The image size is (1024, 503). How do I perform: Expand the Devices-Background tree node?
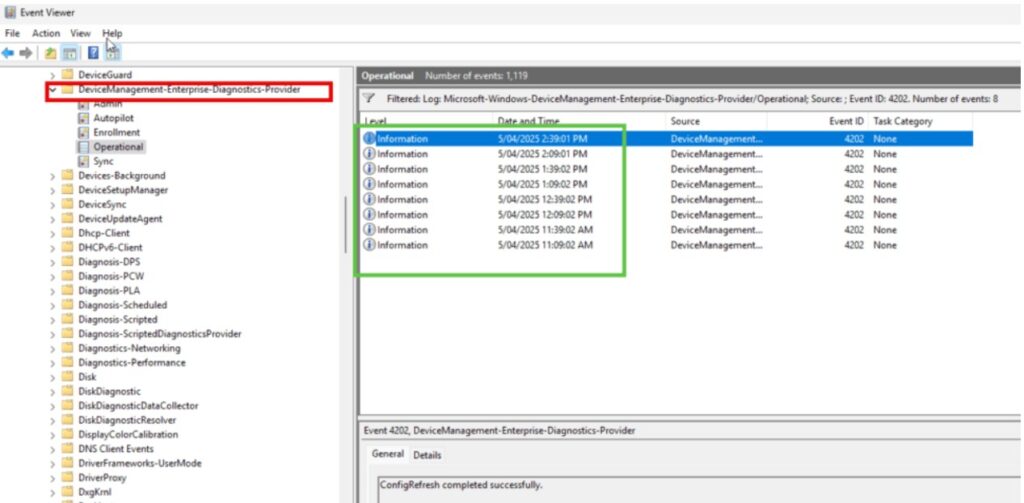tap(53, 176)
